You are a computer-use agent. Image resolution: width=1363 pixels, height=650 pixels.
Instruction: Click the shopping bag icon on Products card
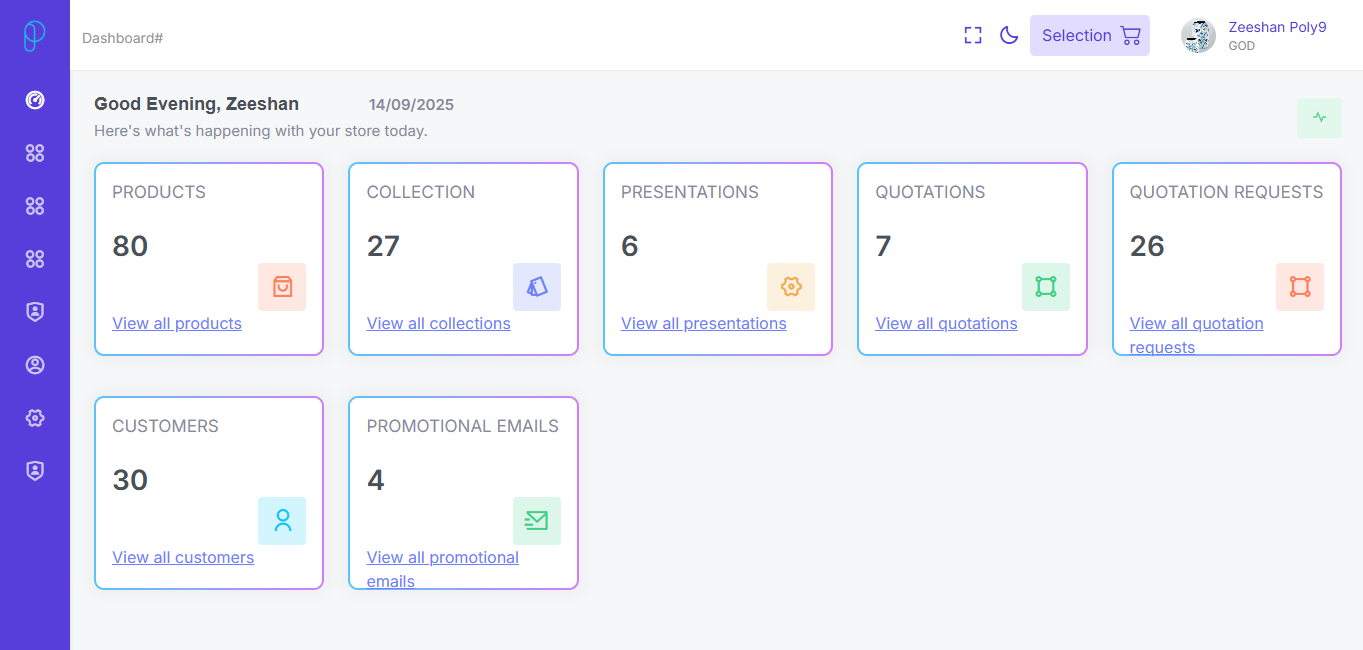tap(282, 287)
